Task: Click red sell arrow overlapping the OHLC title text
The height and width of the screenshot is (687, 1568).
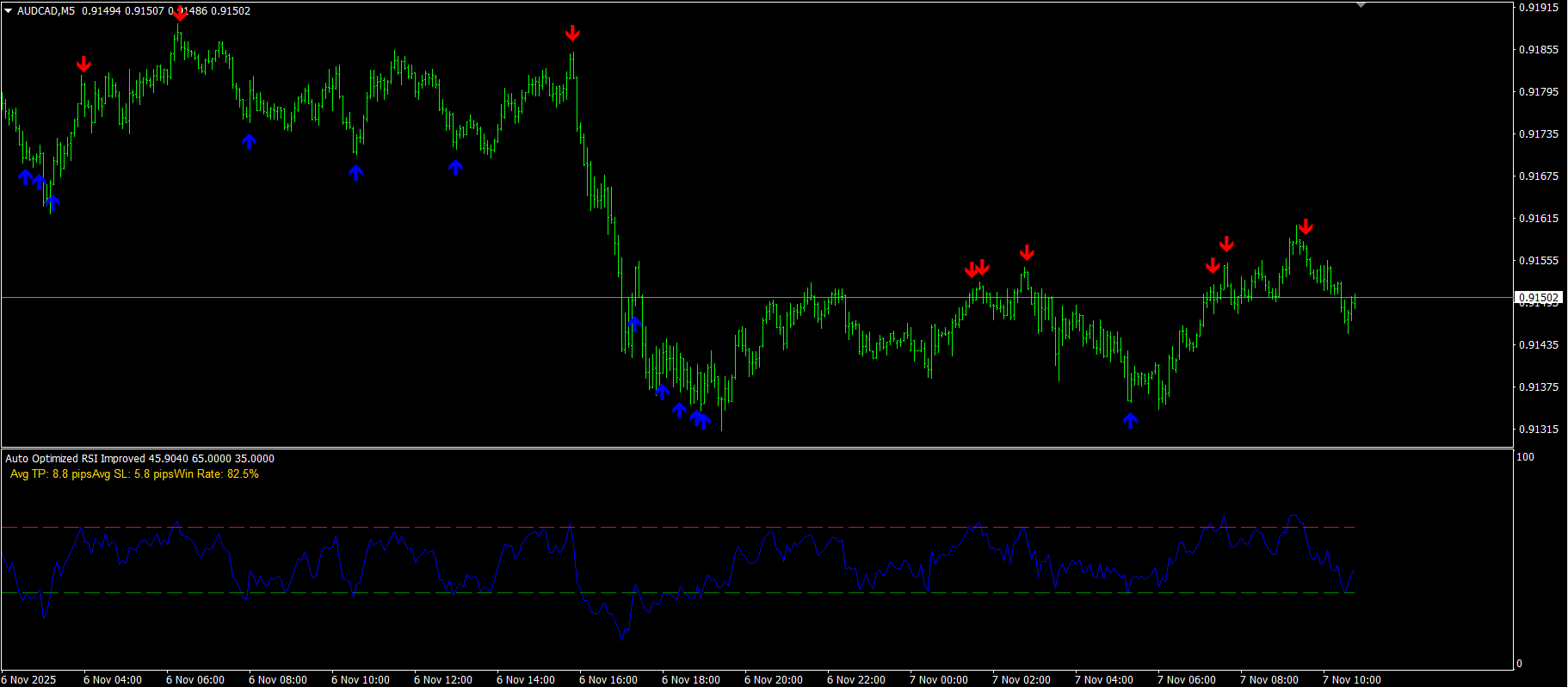Action: point(179,12)
